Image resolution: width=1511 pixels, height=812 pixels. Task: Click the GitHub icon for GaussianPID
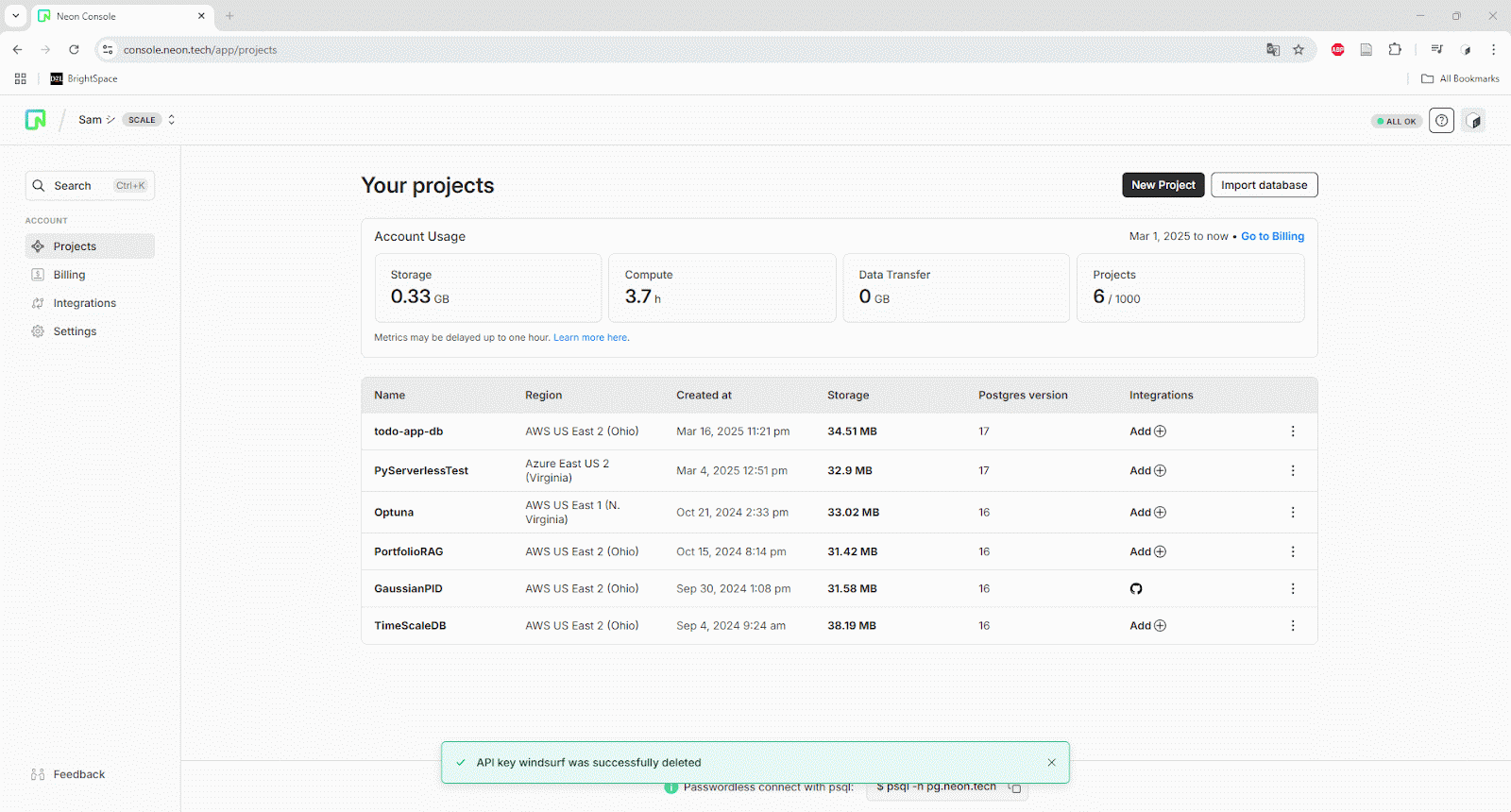click(x=1136, y=589)
